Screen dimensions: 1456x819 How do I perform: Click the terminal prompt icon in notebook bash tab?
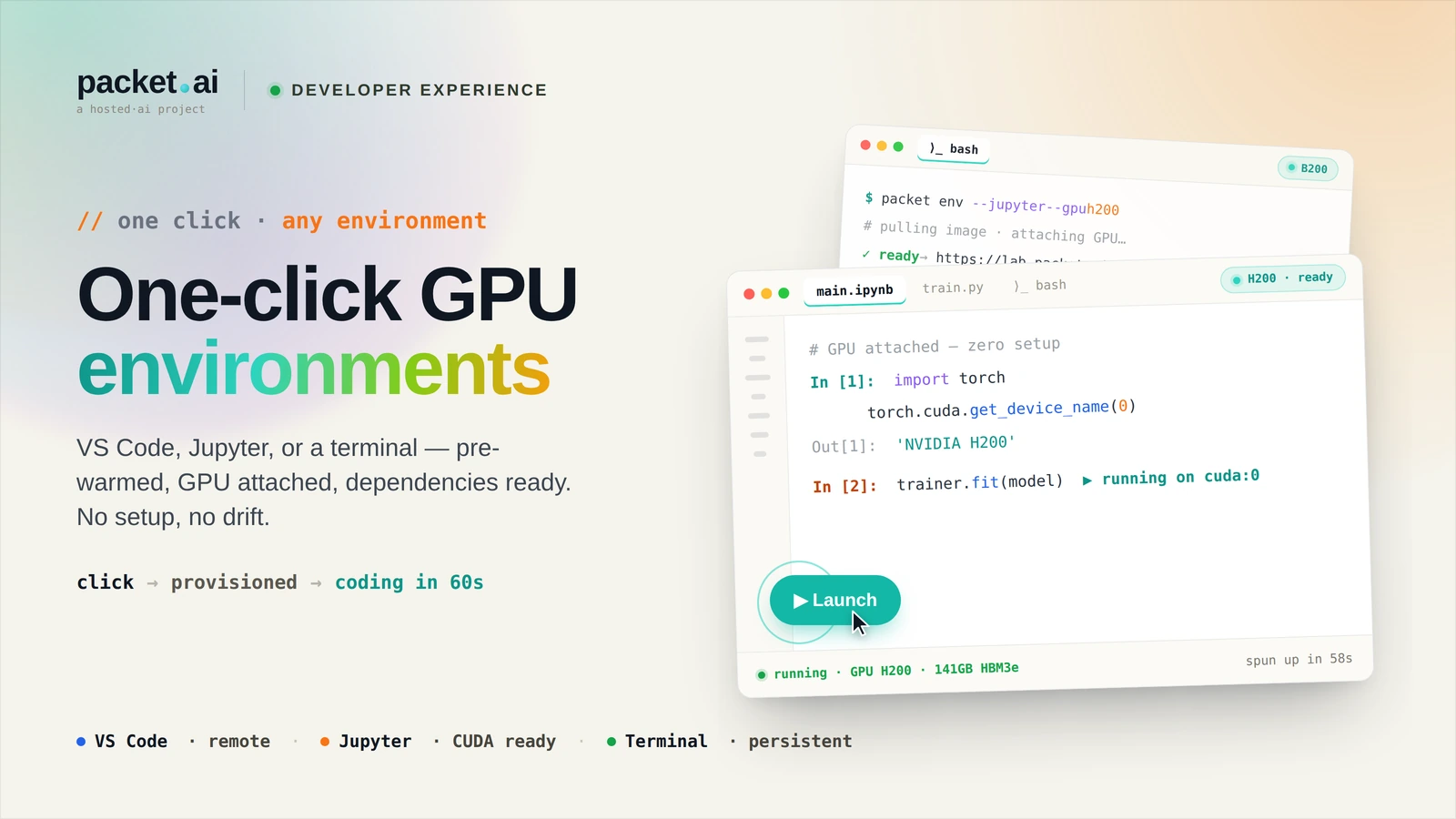coord(1021,286)
